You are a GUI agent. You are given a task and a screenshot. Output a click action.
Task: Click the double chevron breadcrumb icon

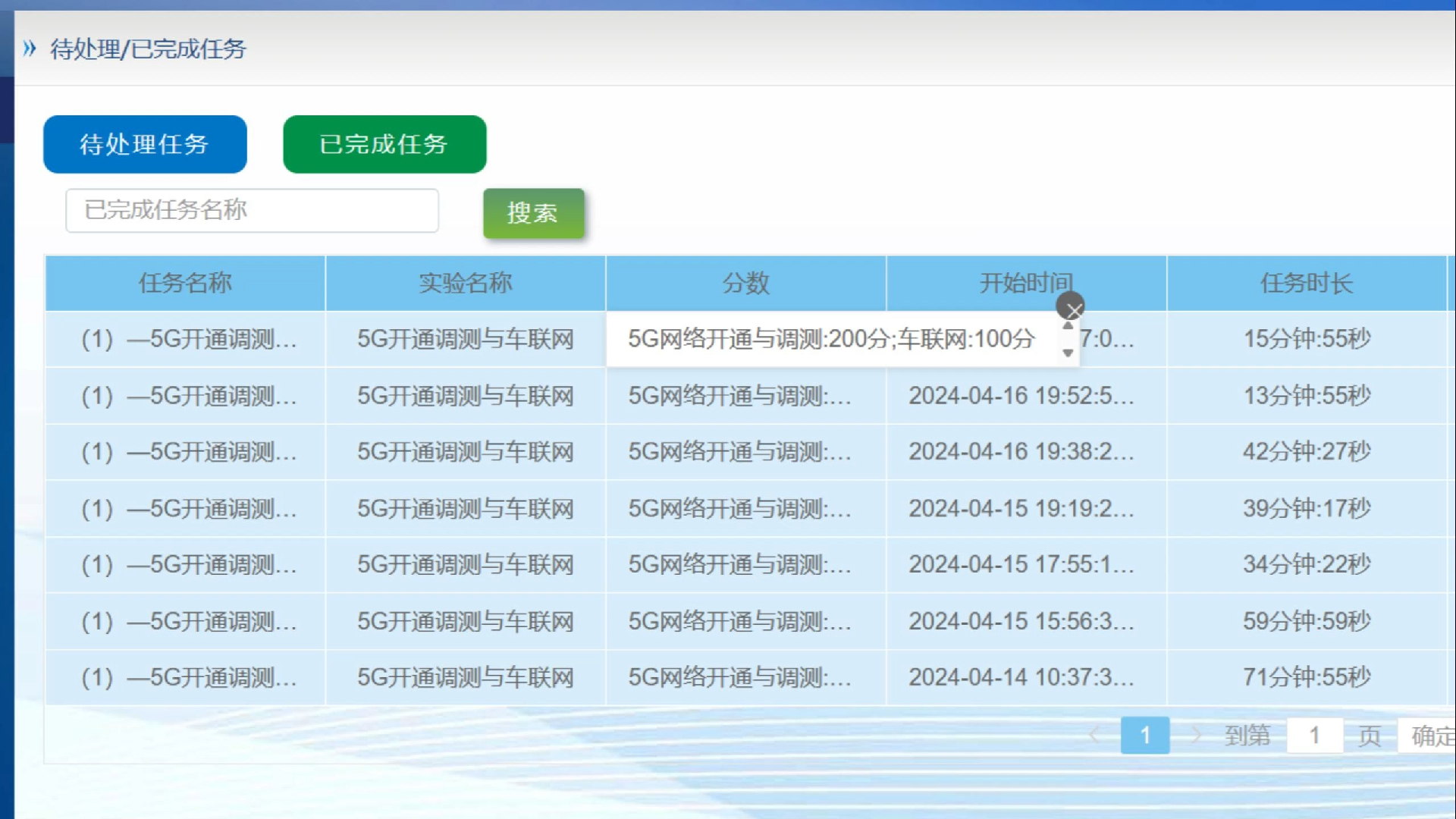click(x=30, y=49)
